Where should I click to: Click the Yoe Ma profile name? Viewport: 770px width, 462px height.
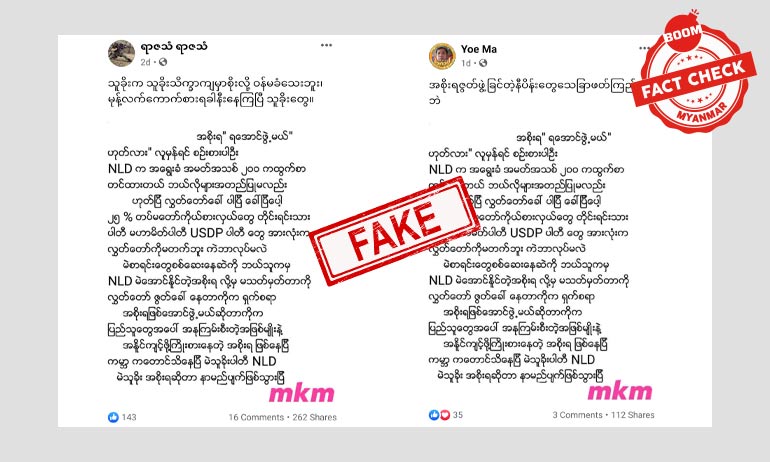[x=479, y=49]
